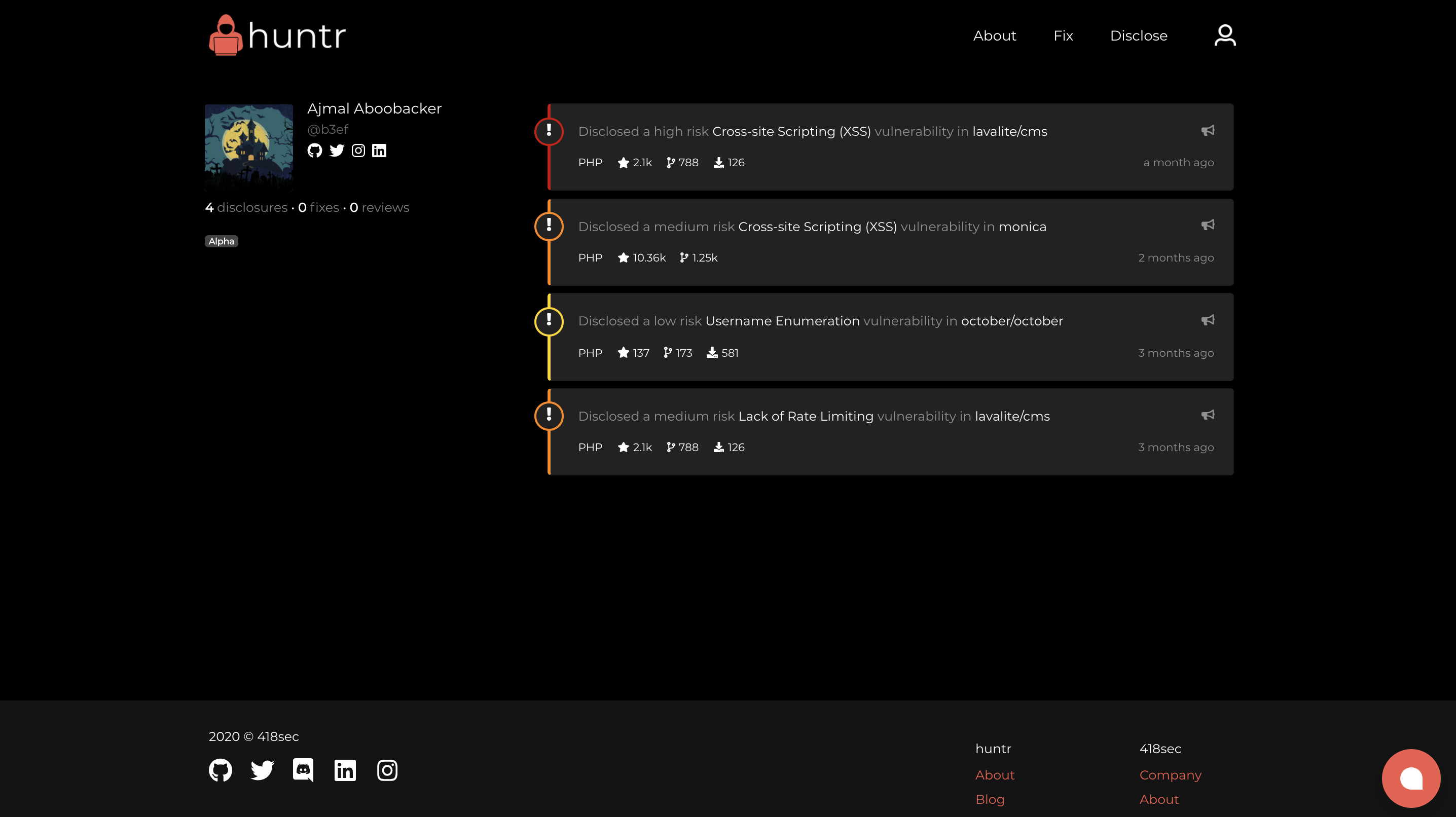Open Ajmal's Instagram profile icon
This screenshot has height=817, width=1456.
358,151
